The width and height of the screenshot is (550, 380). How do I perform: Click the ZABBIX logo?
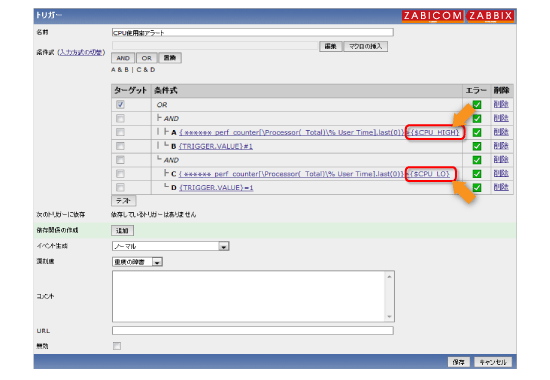[x=490, y=16]
